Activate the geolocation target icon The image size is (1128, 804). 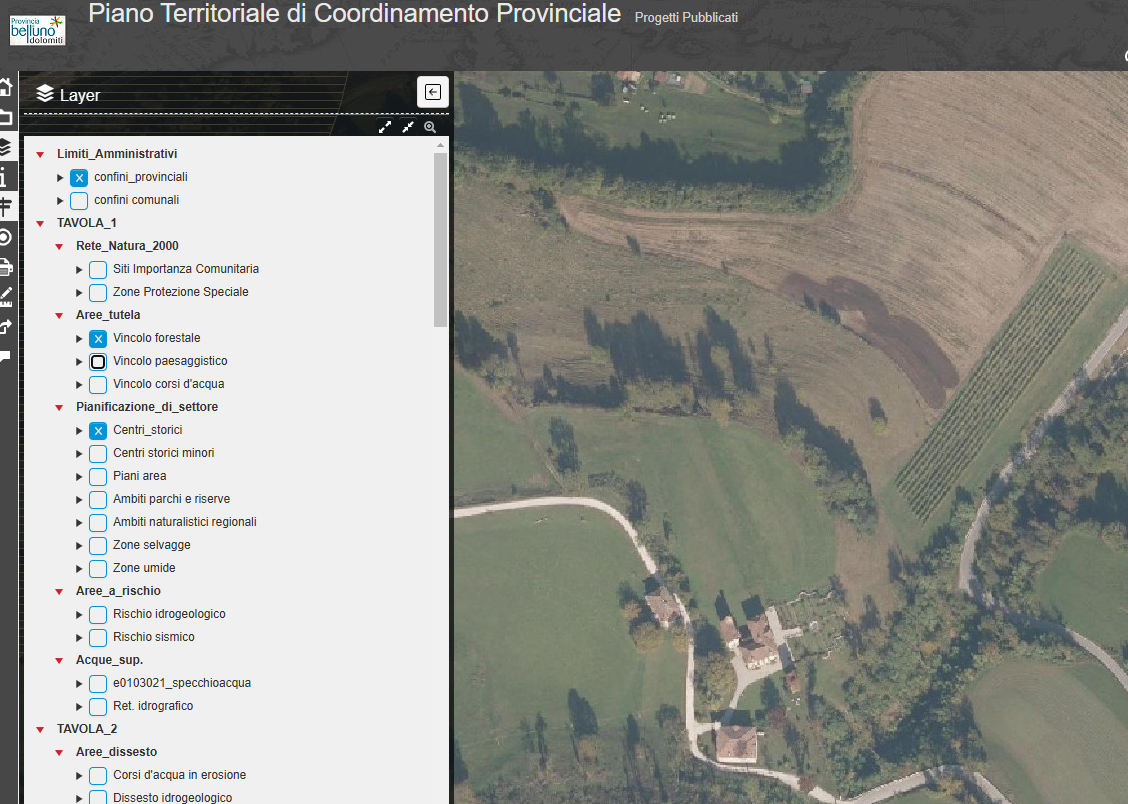[6, 237]
